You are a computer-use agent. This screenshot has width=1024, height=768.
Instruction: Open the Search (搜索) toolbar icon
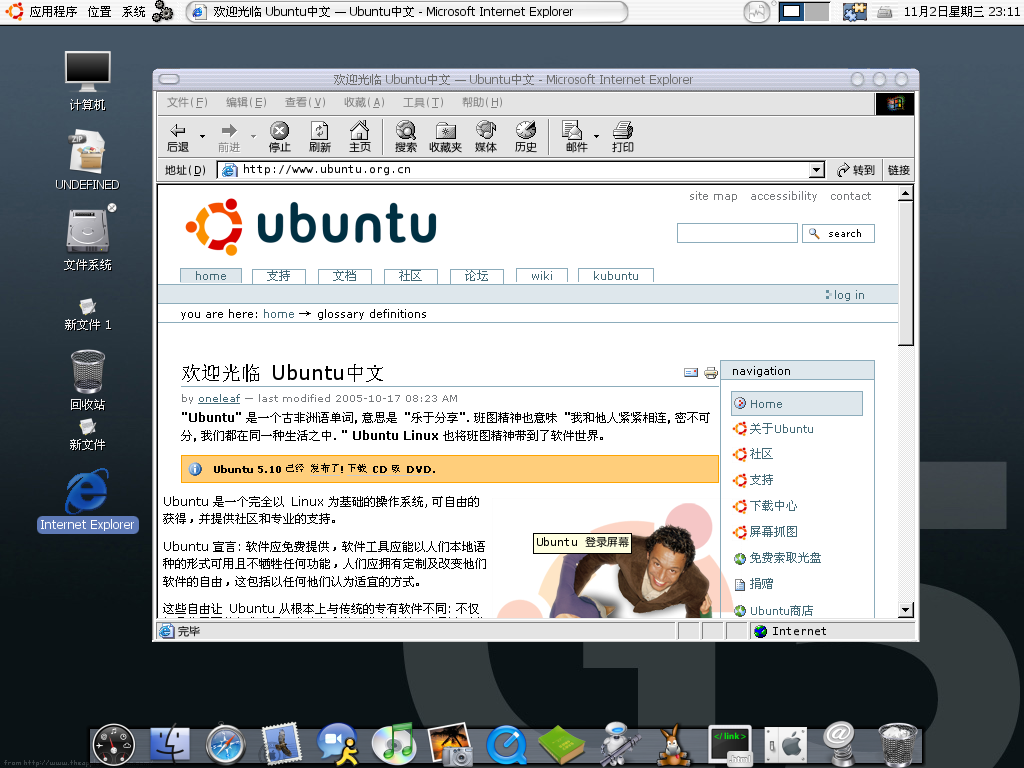click(406, 137)
